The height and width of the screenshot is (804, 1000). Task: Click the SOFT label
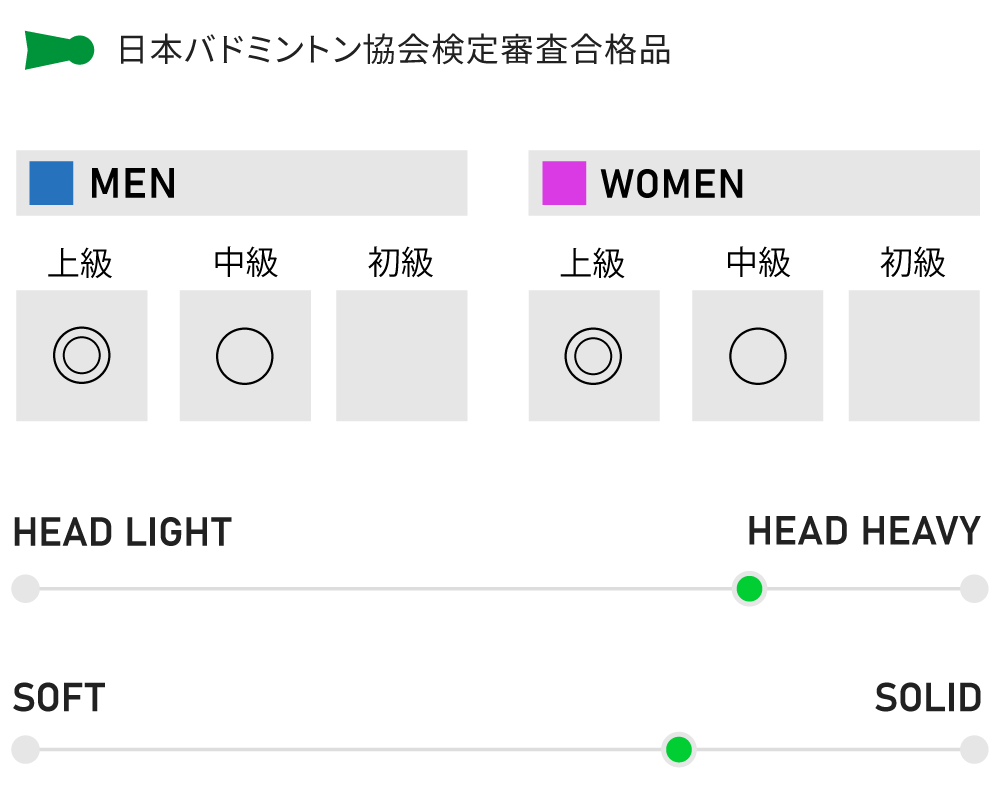pos(59,698)
